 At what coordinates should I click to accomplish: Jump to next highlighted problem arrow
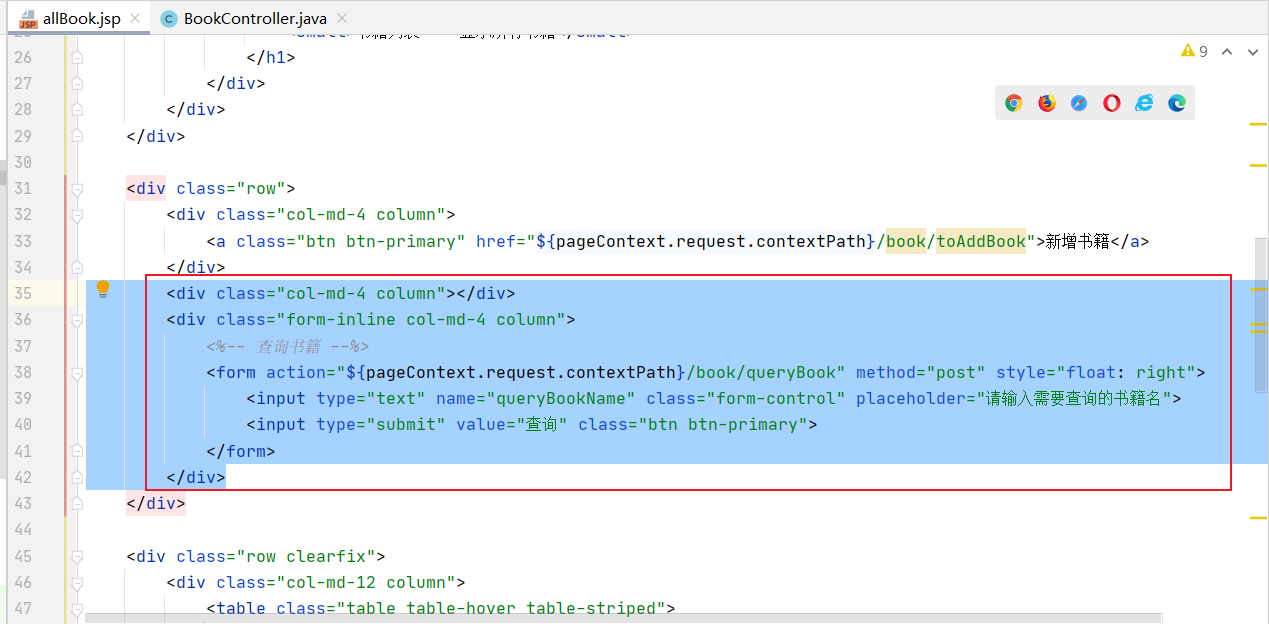pos(1252,52)
